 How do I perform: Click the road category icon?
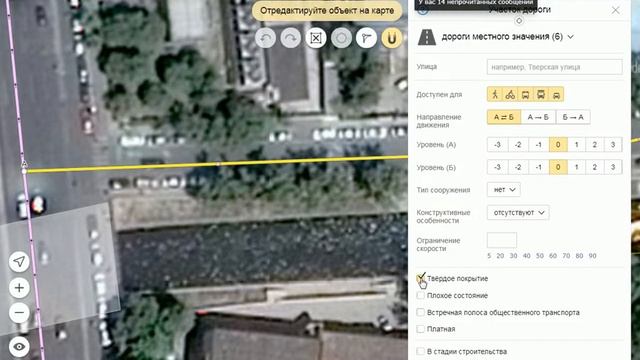point(427,37)
